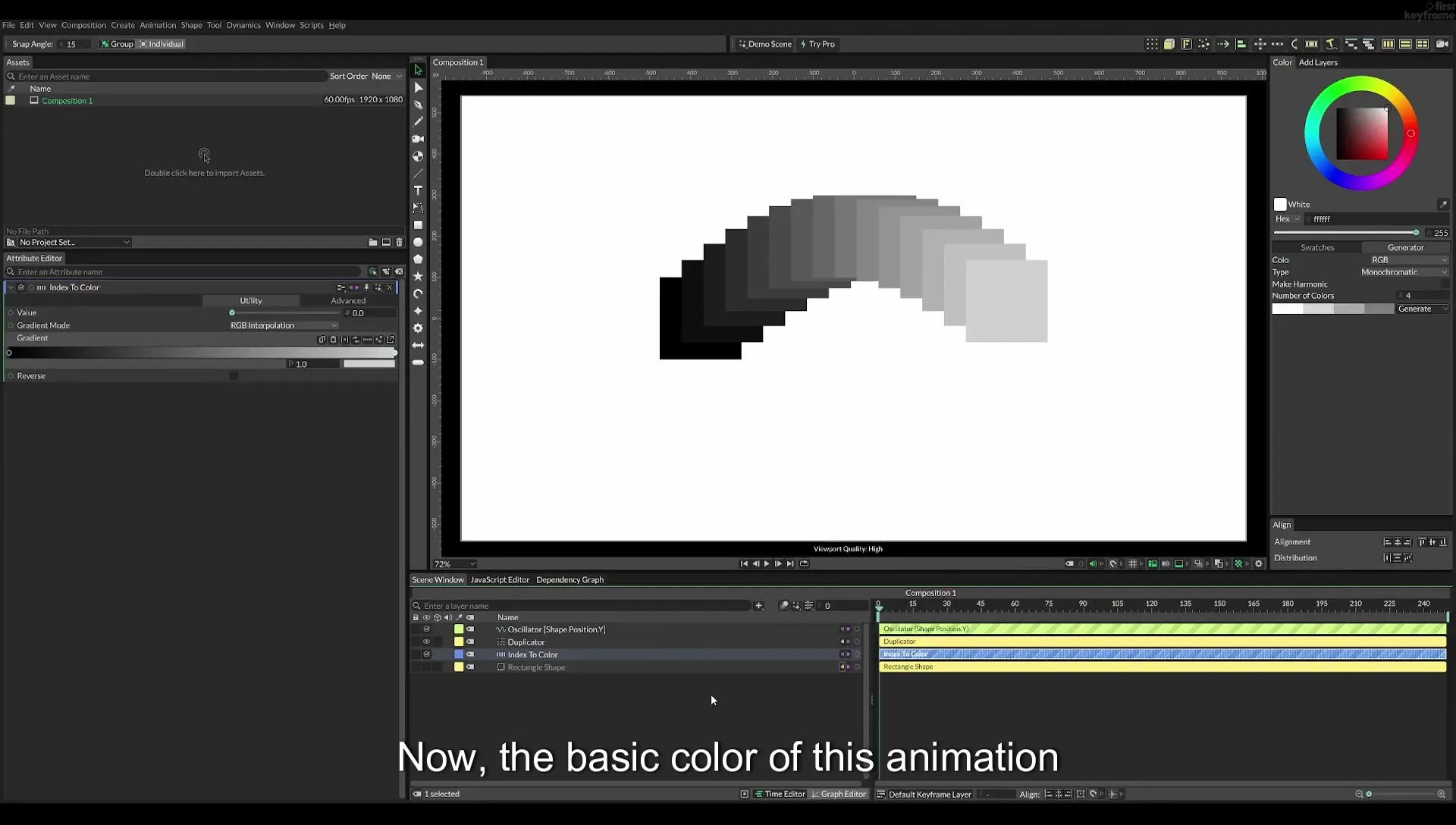Select the Ellipse shape tool
Viewport: 1456px width, 825px height.
[418, 243]
